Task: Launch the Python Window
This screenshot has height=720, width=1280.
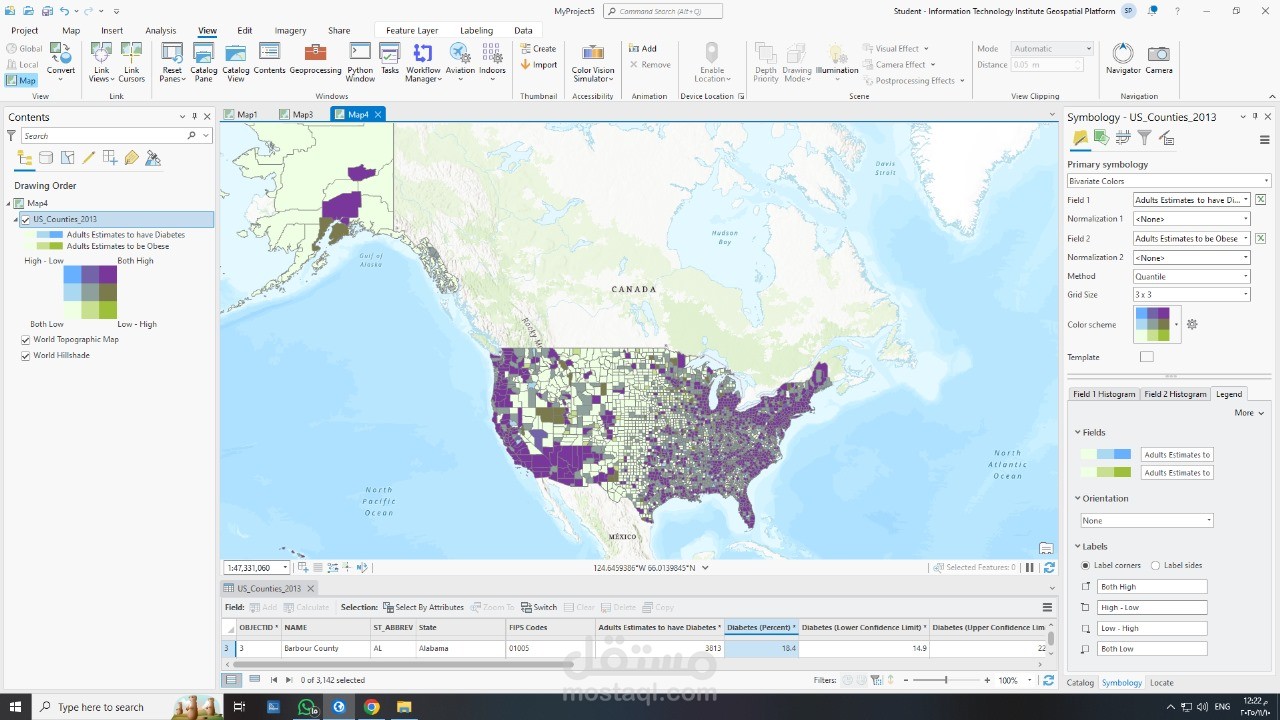Action: click(360, 61)
